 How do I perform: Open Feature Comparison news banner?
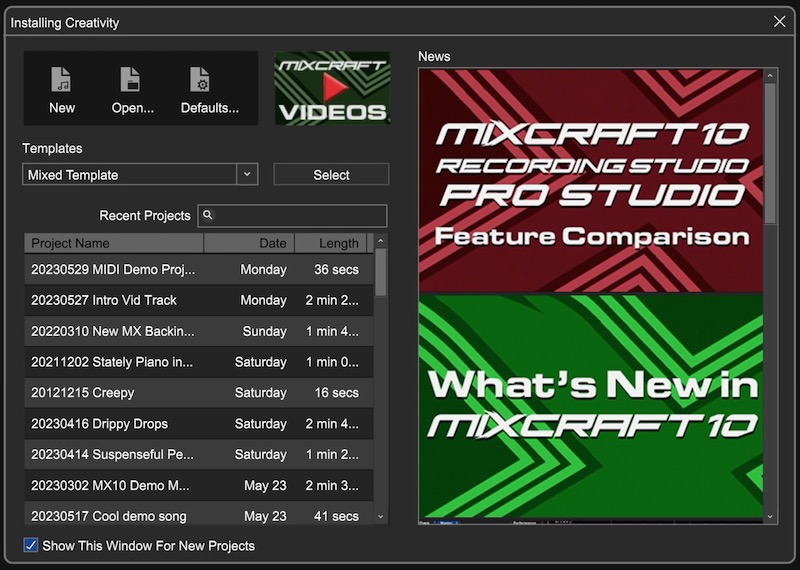tap(591, 181)
